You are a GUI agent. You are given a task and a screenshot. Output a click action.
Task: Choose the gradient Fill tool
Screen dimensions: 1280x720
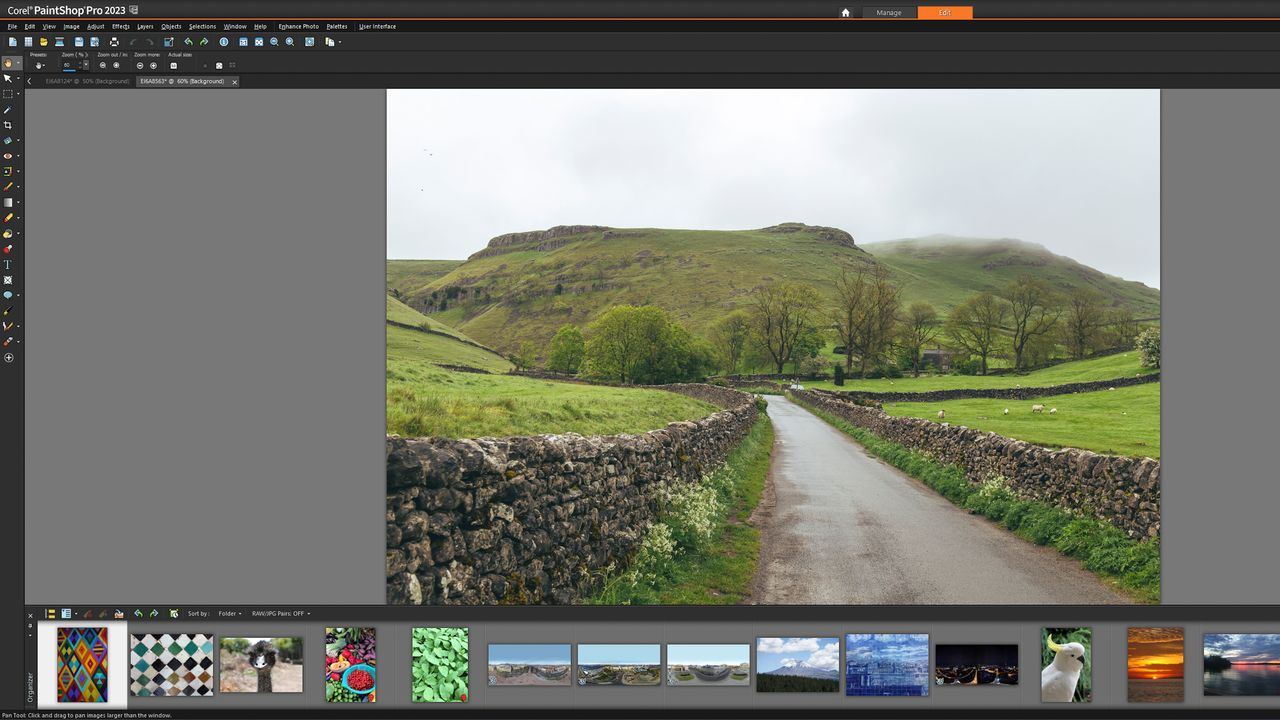(8, 202)
